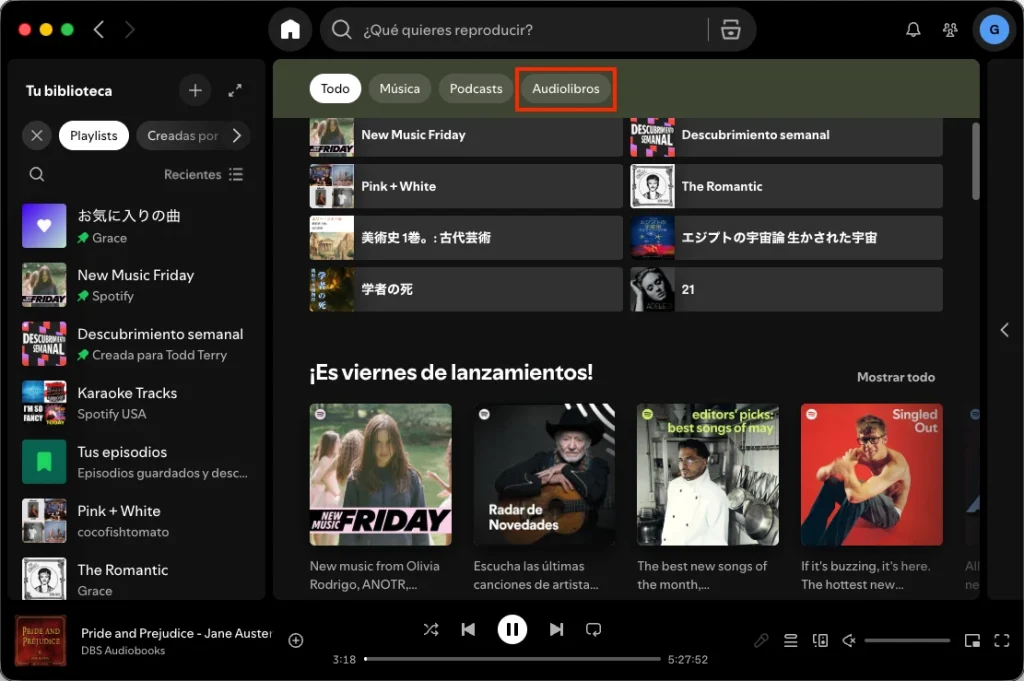Create playlist with plus button in library
The height and width of the screenshot is (681, 1024).
tap(195, 90)
